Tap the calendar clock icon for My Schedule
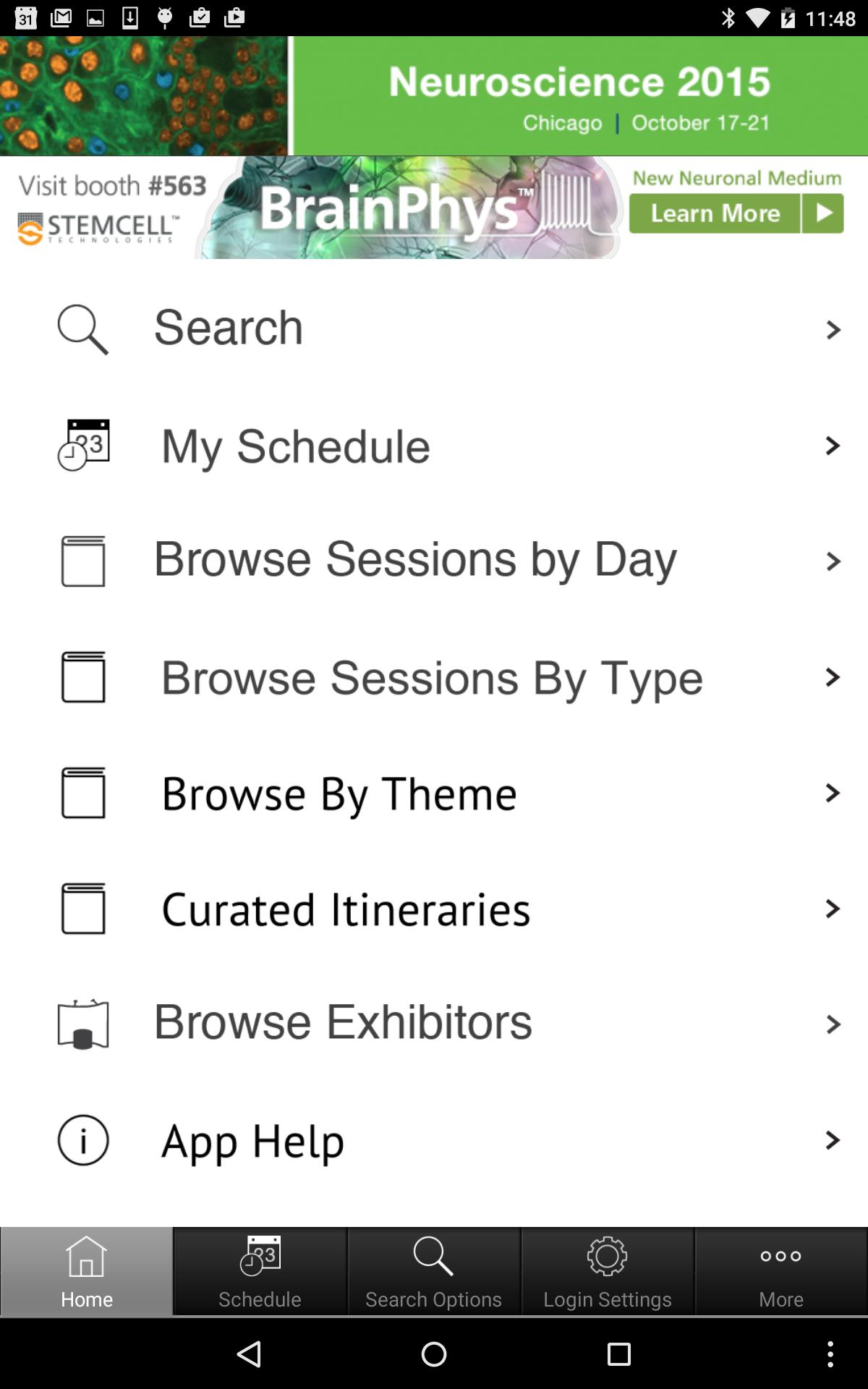Screen dimensions: 868x1389 click(x=83, y=445)
